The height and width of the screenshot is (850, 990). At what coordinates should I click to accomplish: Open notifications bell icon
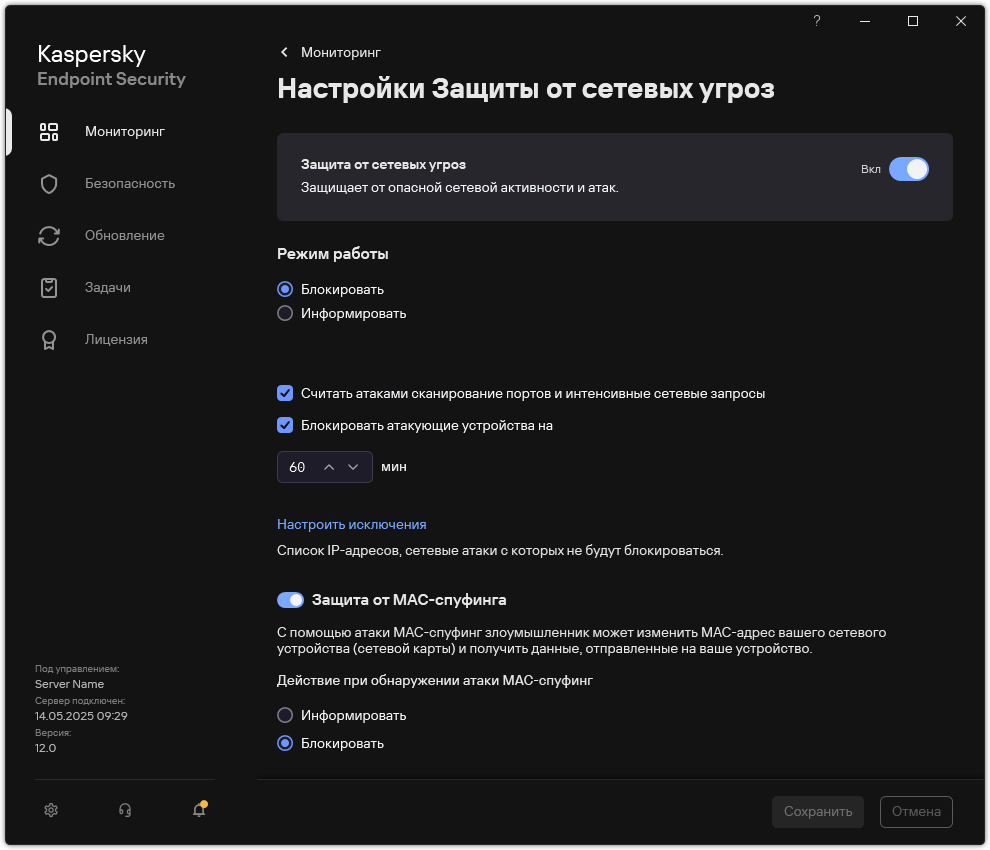(x=199, y=810)
